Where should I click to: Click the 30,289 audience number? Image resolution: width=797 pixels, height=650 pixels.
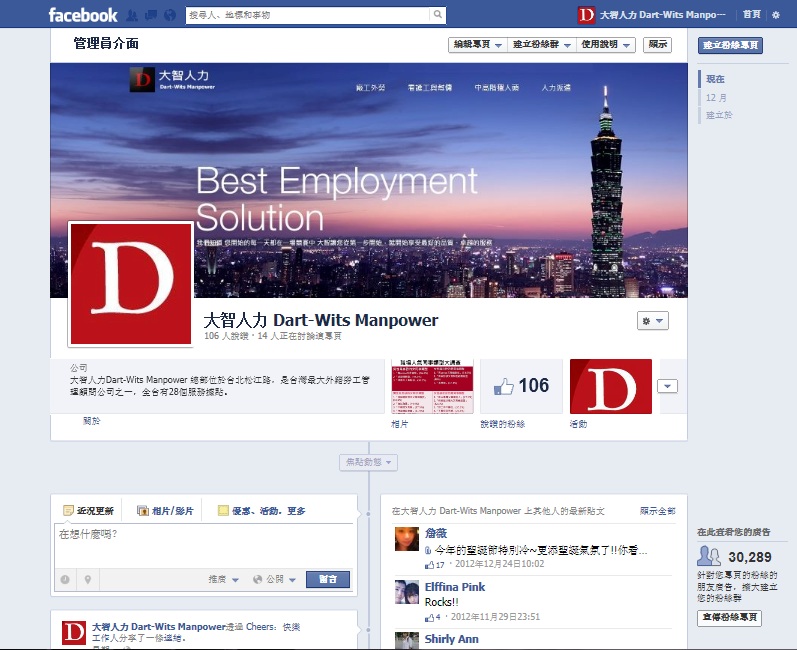click(x=750, y=558)
